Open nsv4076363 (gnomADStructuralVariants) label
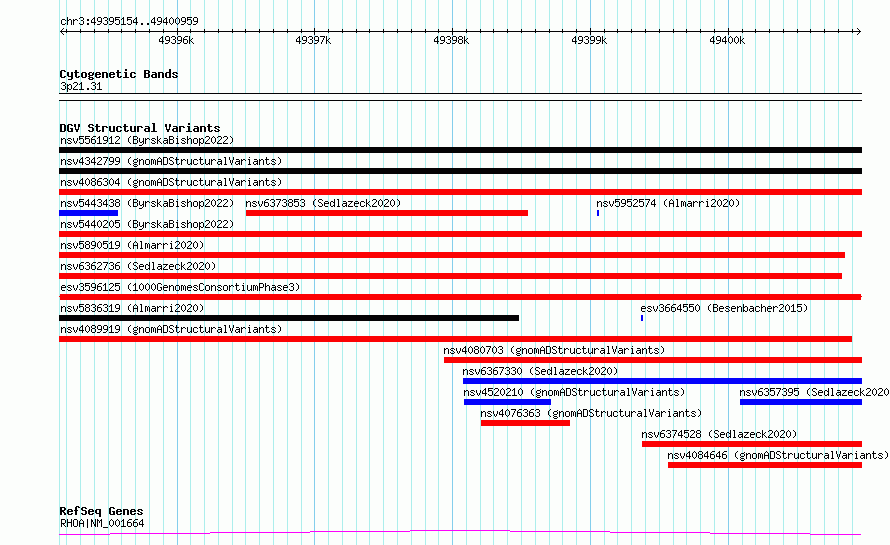 (x=591, y=413)
